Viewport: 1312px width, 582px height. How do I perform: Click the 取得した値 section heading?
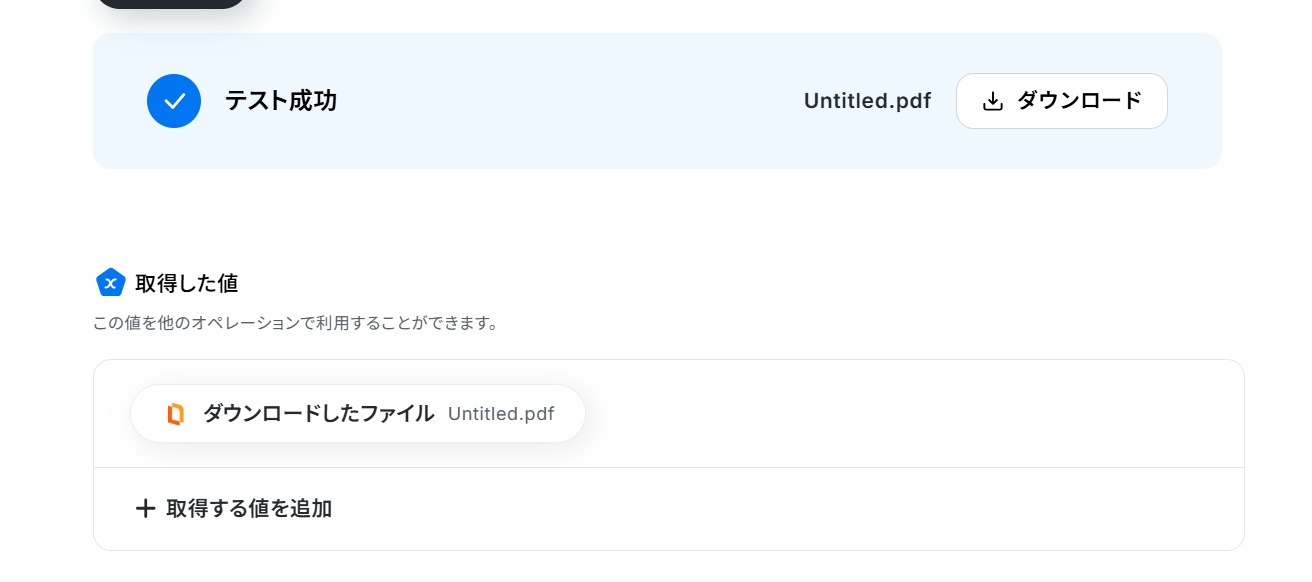point(186,283)
